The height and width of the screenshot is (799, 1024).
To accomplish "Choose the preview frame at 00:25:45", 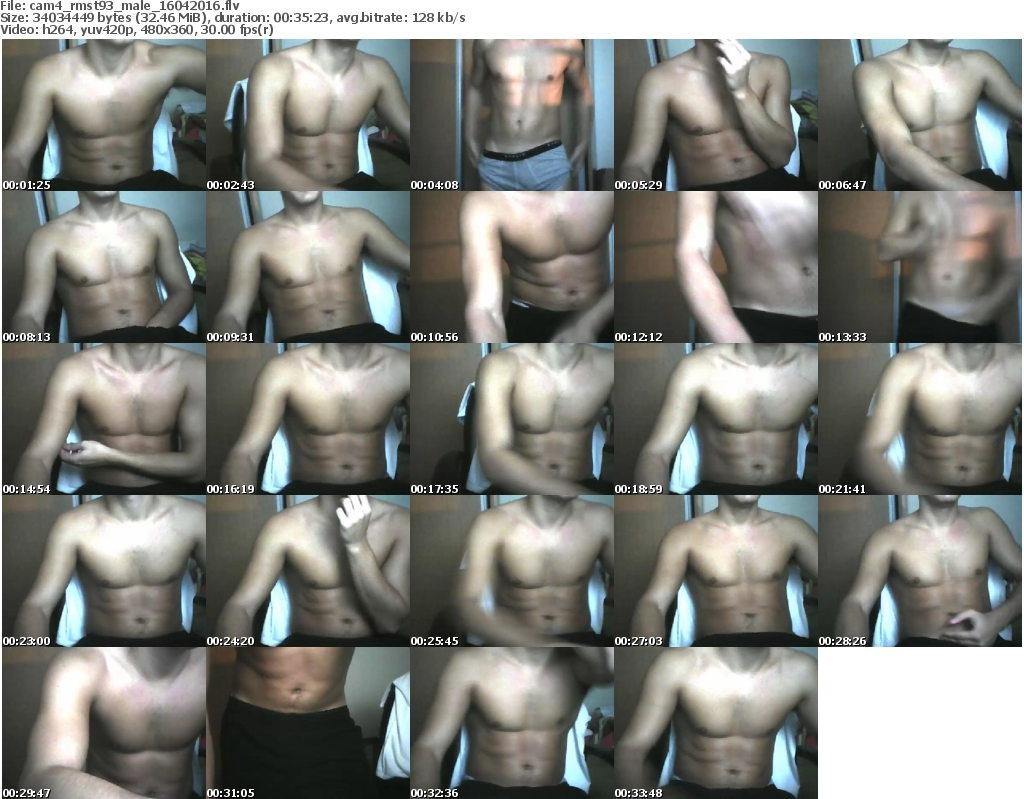I will click(x=512, y=571).
